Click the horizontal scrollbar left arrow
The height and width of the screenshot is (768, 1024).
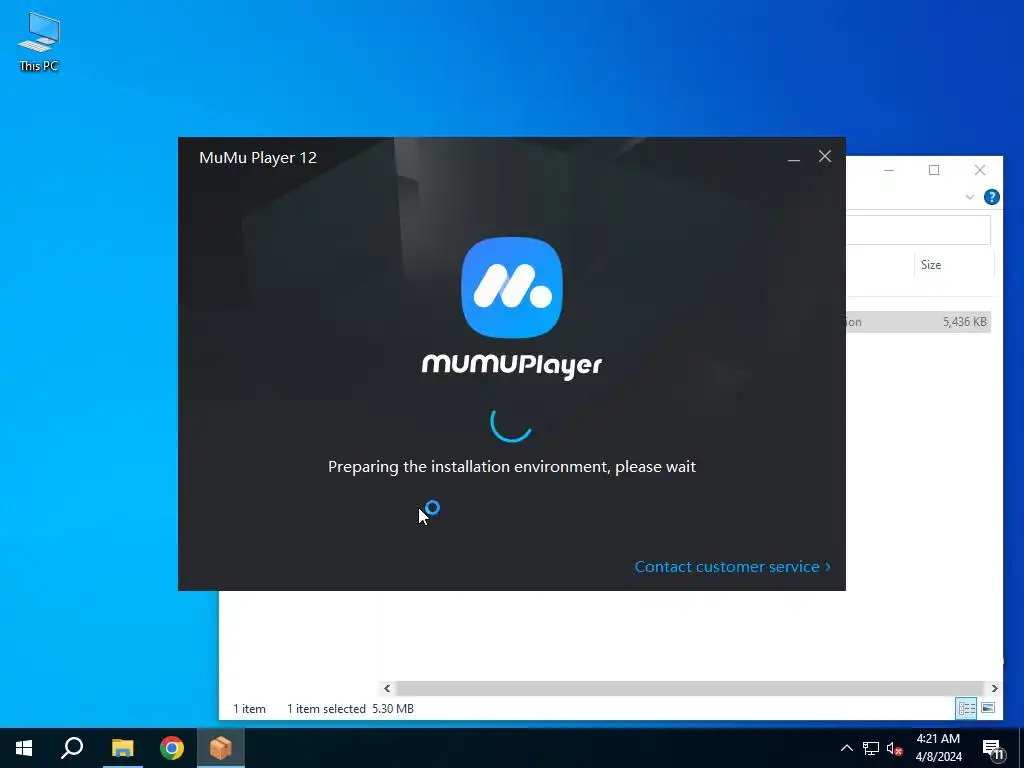(x=387, y=688)
